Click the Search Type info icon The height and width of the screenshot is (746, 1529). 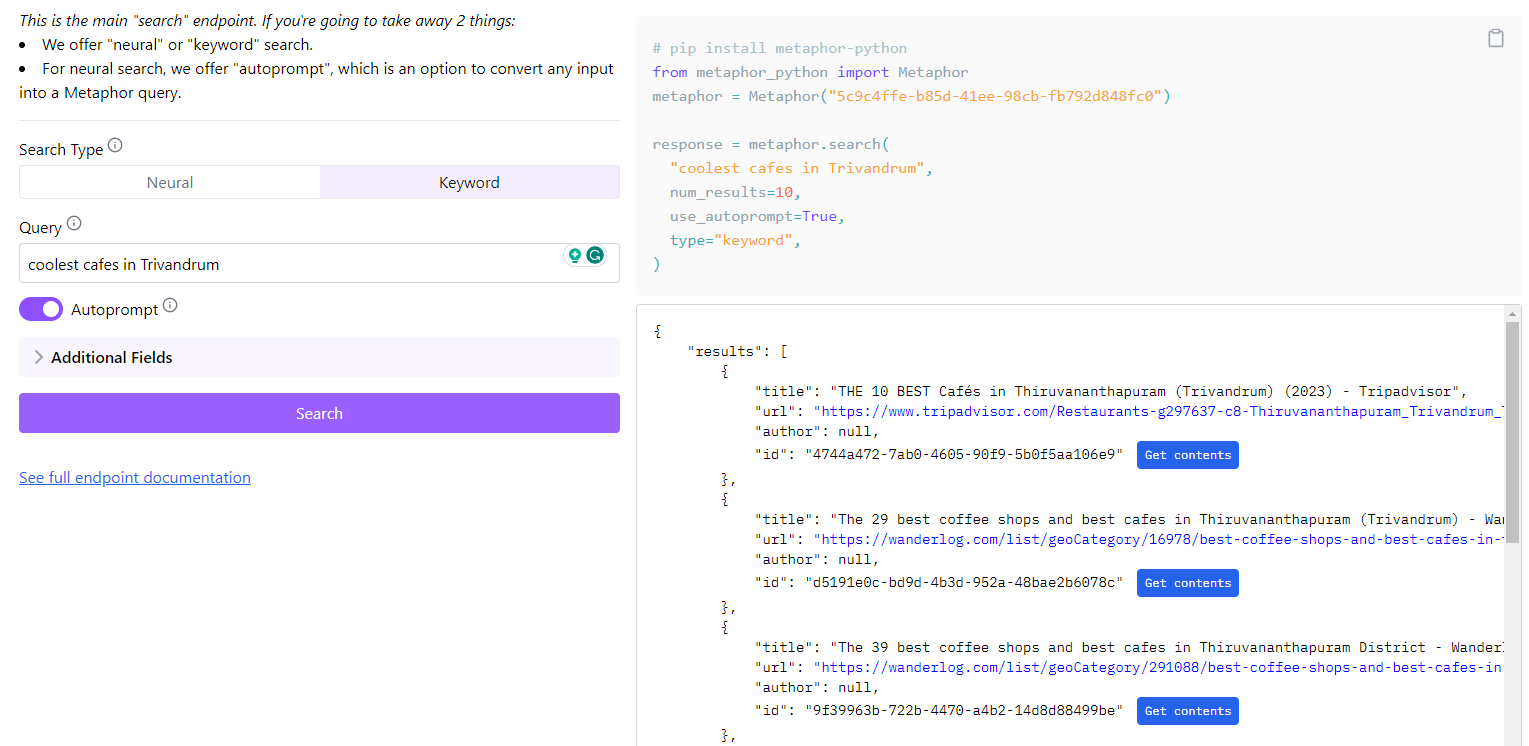[x=115, y=146]
